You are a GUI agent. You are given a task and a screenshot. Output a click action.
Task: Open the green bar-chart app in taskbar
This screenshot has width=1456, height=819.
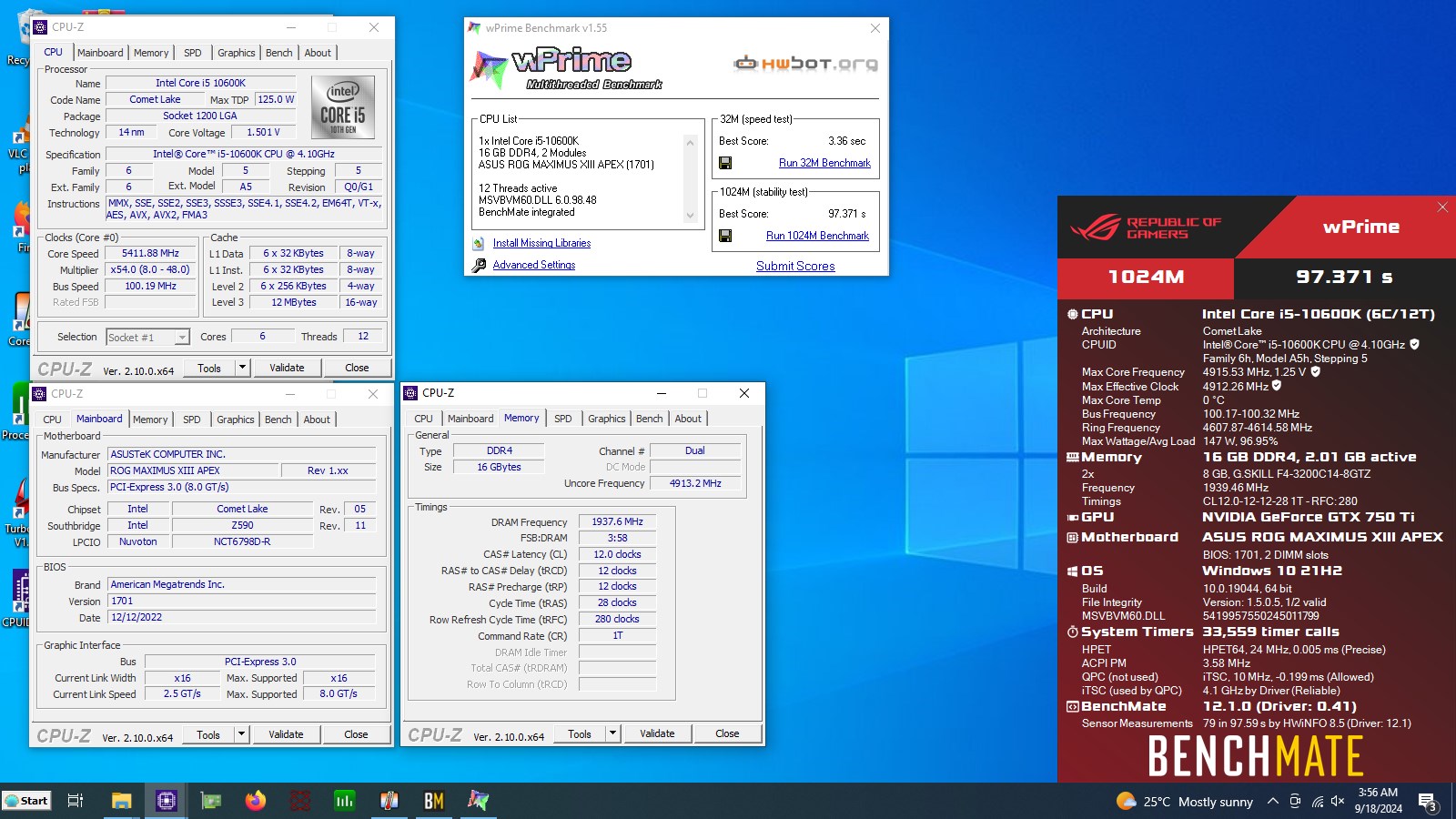click(x=344, y=801)
